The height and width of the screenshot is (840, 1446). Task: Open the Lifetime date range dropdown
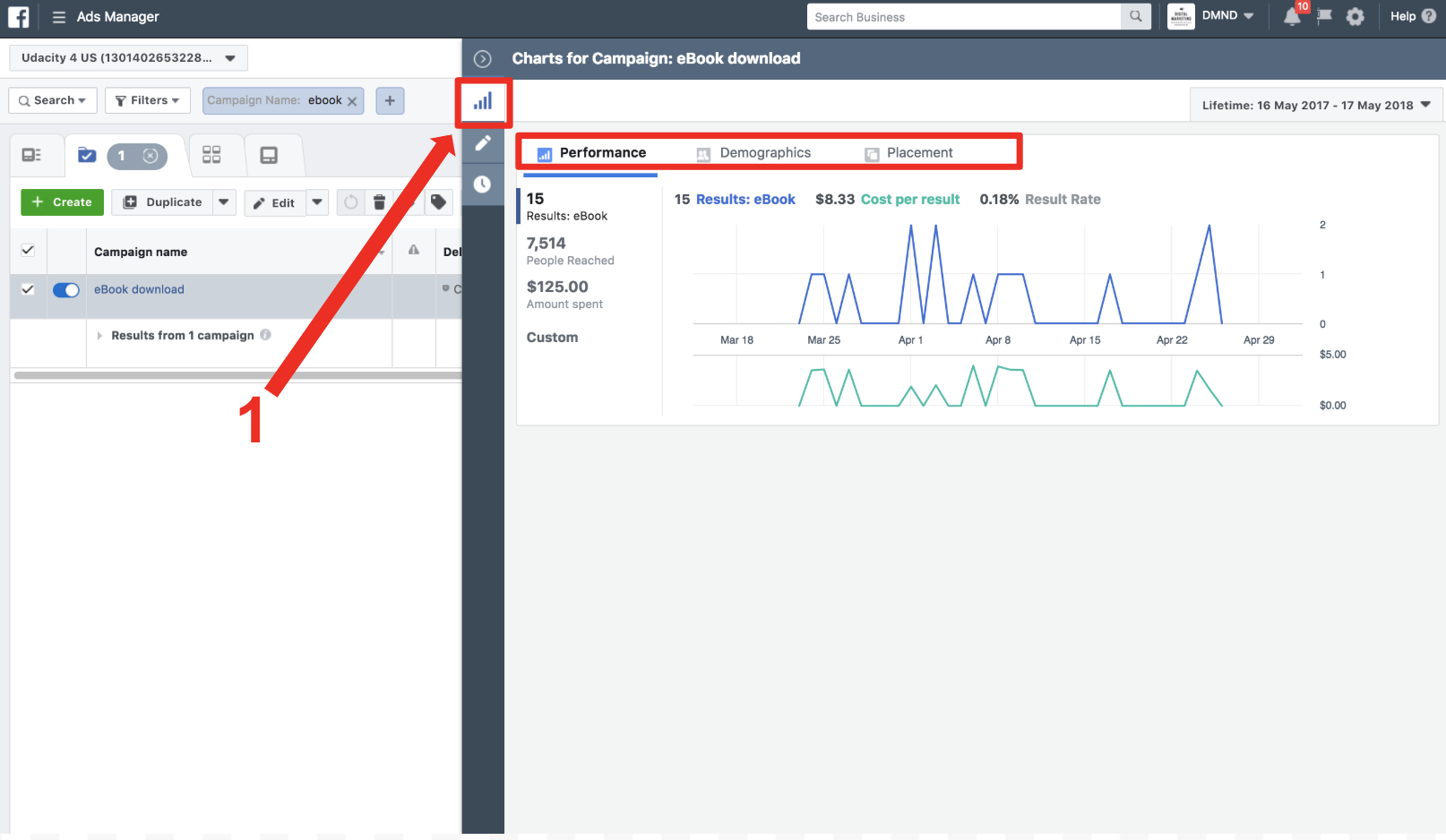point(1315,106)
